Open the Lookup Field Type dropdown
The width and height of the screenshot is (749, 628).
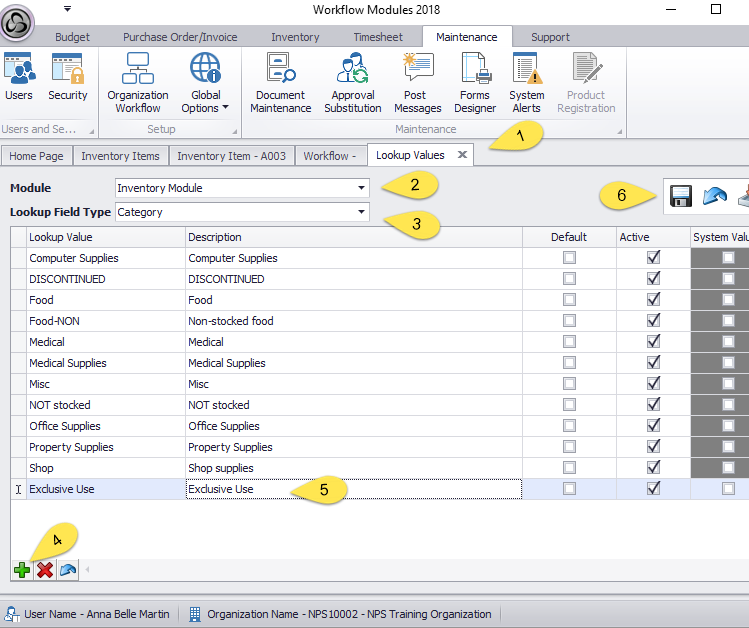361,212
